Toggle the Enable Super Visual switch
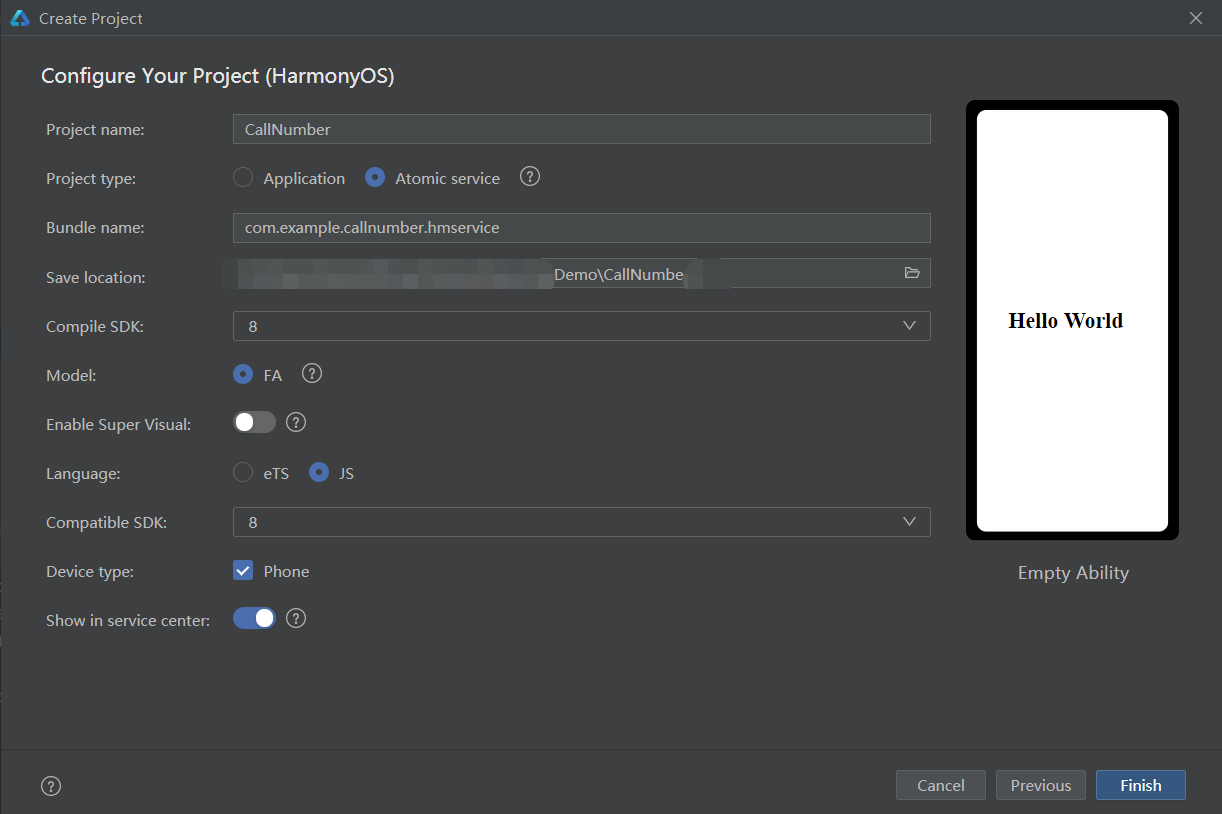The width and height of the screenshot is (1222, 814). (x=254, y=422)
